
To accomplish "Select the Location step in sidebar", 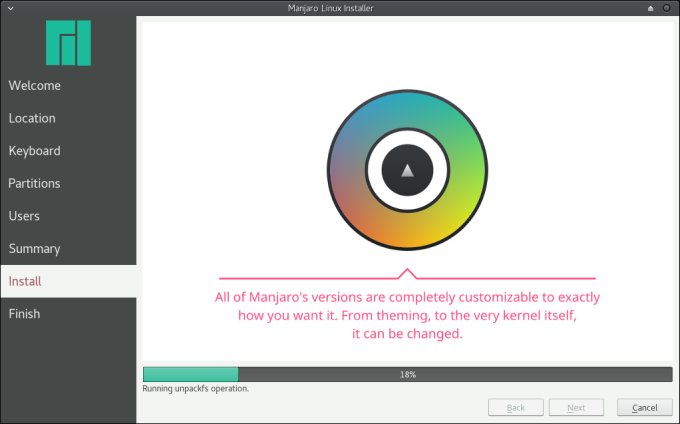I will pos(69,118).
